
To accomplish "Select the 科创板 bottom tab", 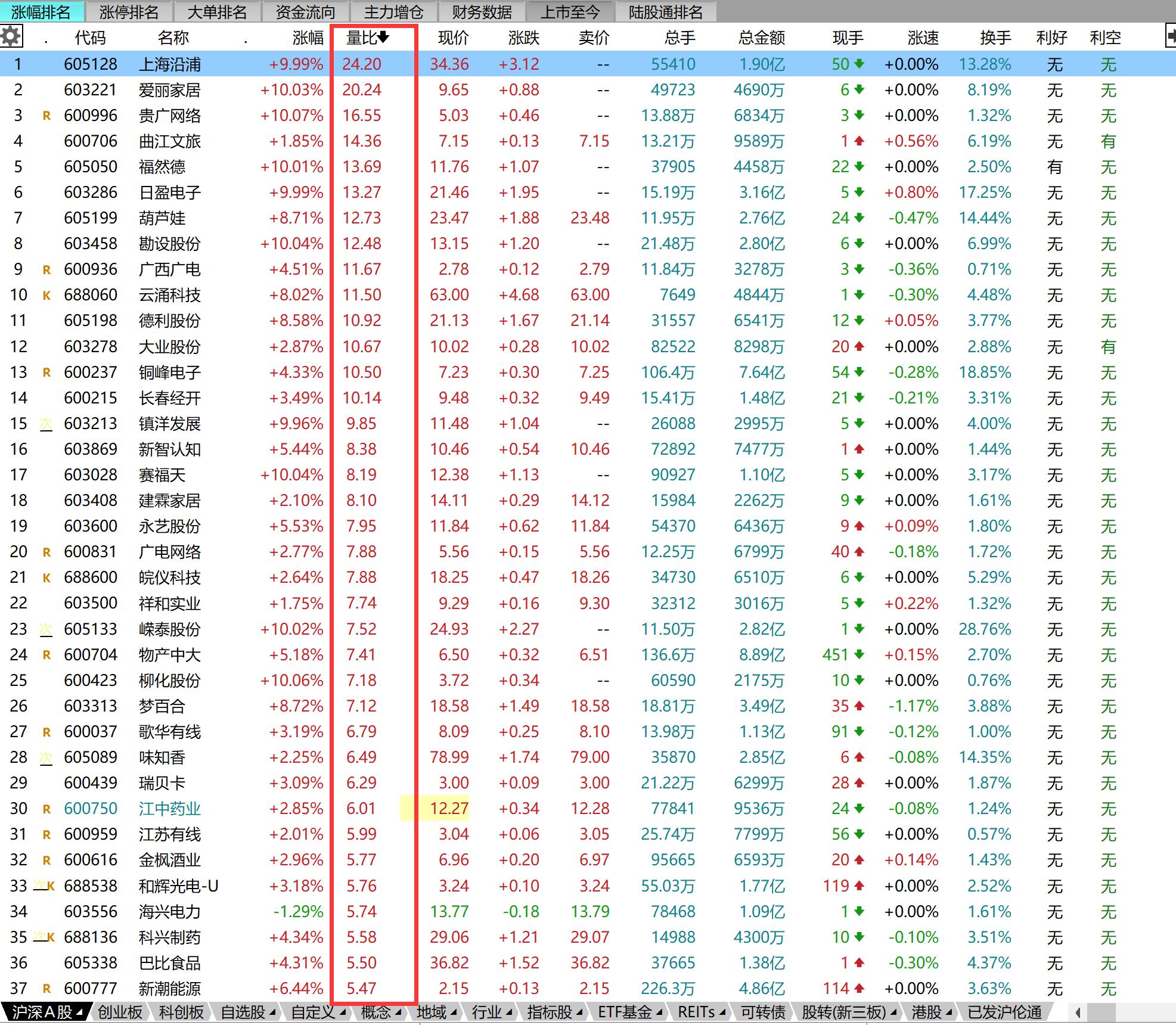I will point(181,1012).
